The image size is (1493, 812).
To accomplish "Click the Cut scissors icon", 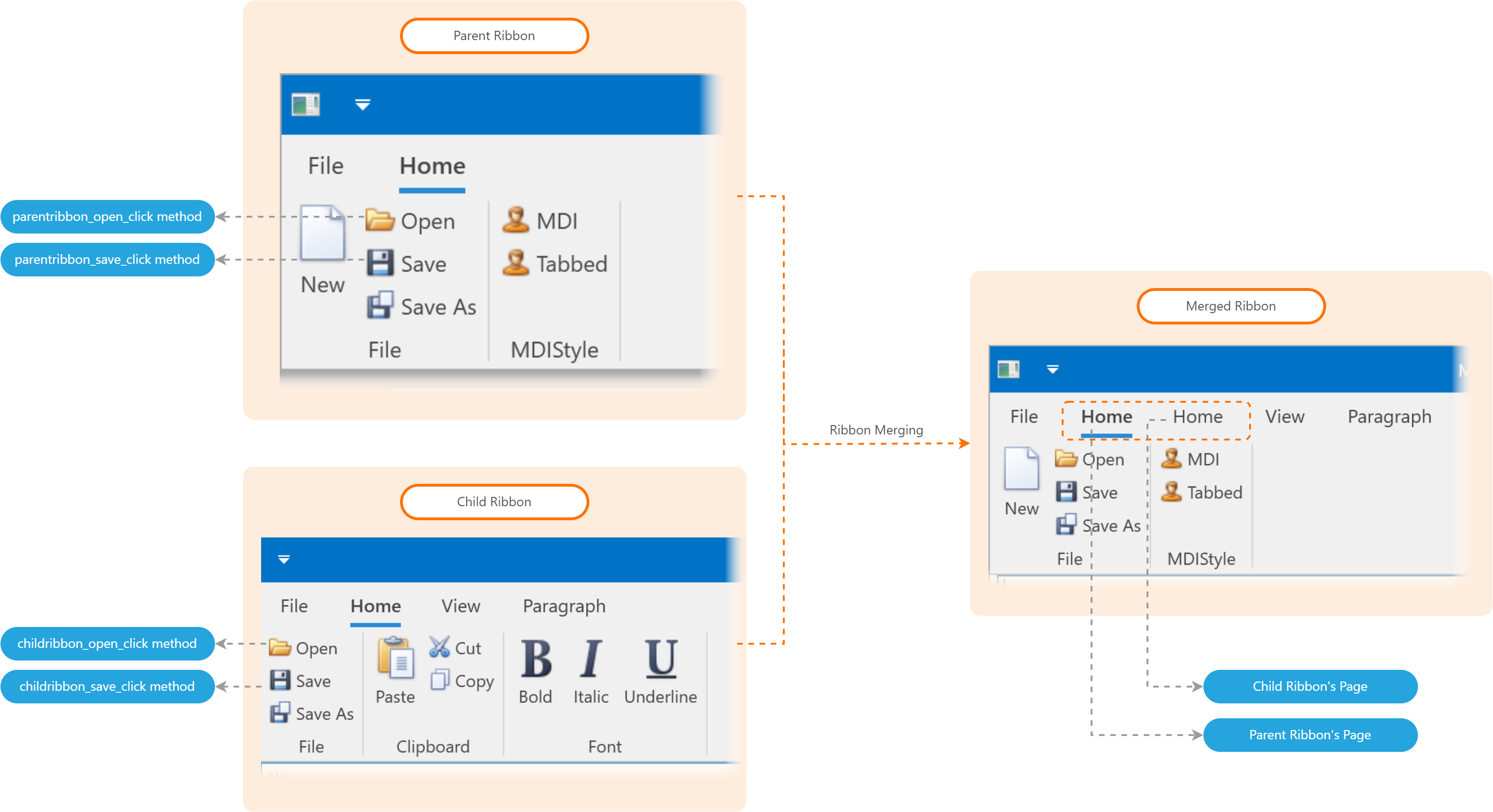I will (439, 647).
